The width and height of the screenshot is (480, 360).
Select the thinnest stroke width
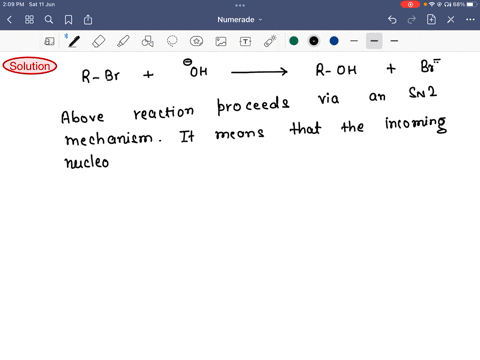point(354,41)
